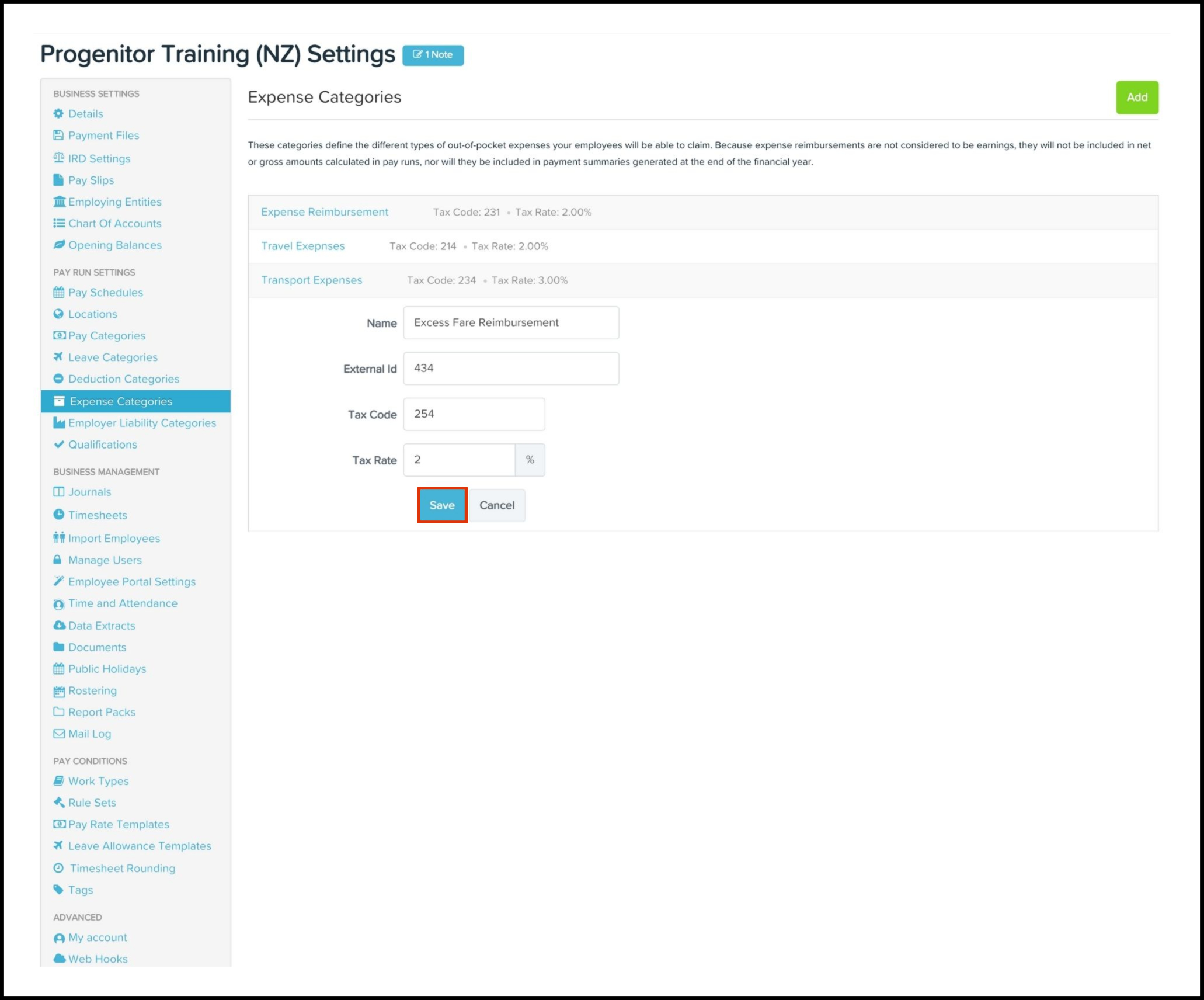Screen dimensions: 1204x1000
Task: Click the clock icon beside Timesheets
Action: (58, 515)
